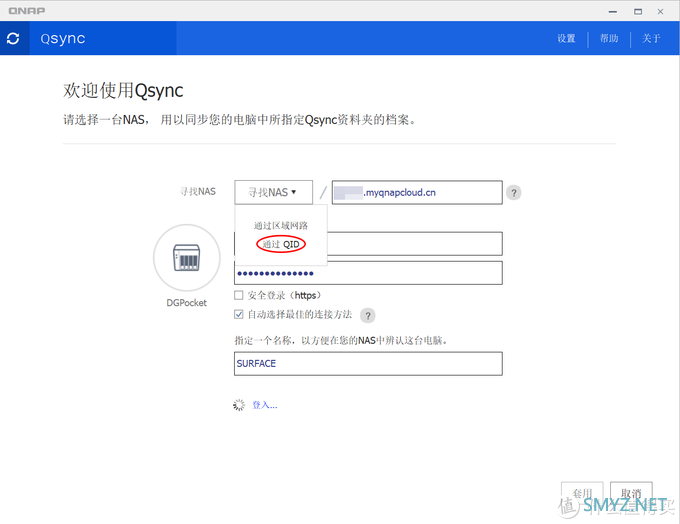Select 通过区域网路 option
The image size is (680, 524).
[x=281, y=226]
